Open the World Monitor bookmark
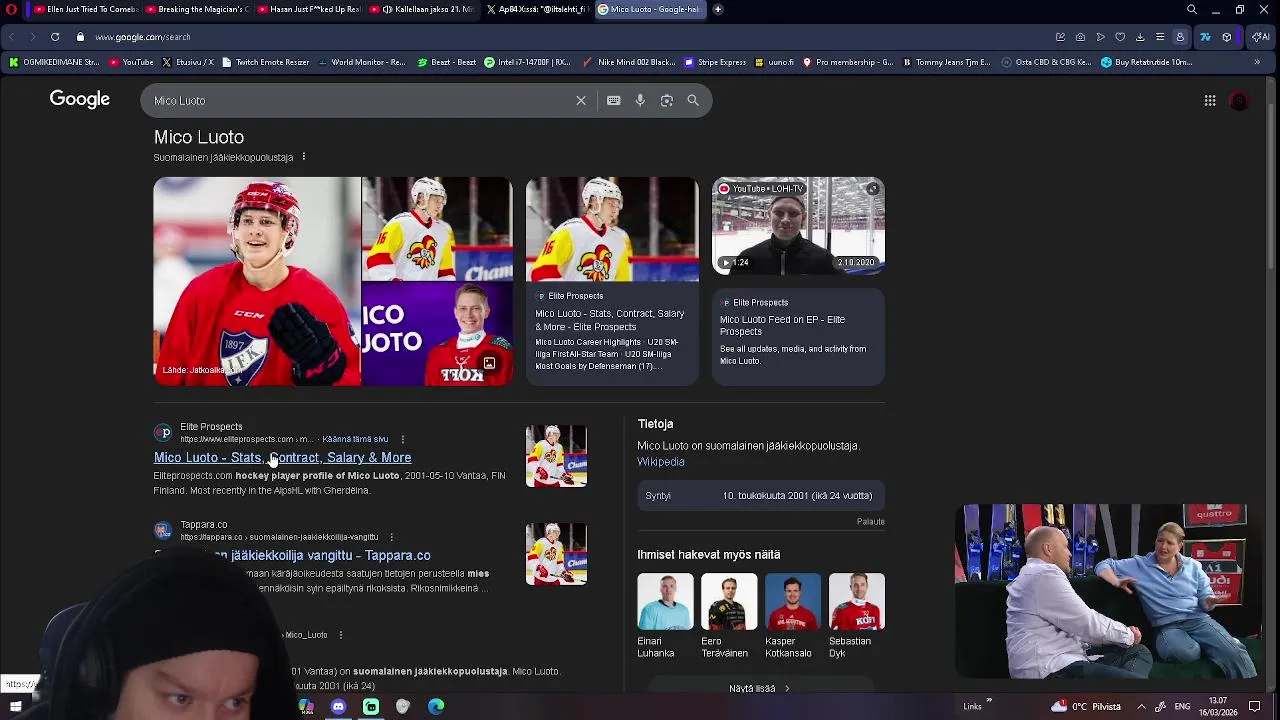This screenshot has width=1280, height=720. coord(362,62)
